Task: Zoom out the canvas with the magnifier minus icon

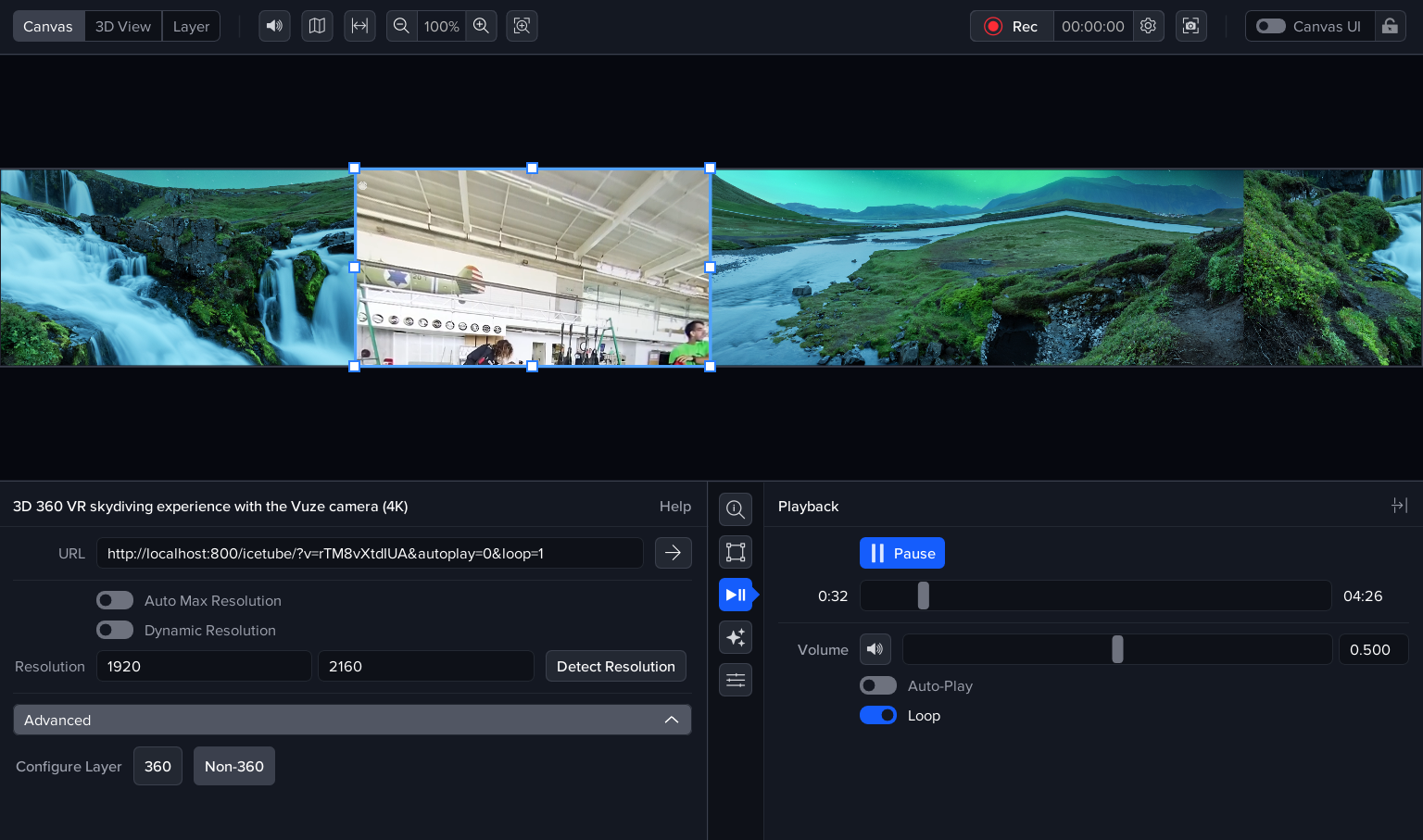Action: (401, 26)
